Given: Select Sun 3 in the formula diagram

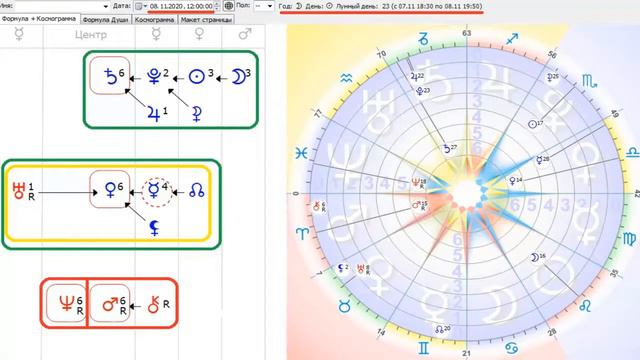Looking at the screenshot, I should [201, 76].
